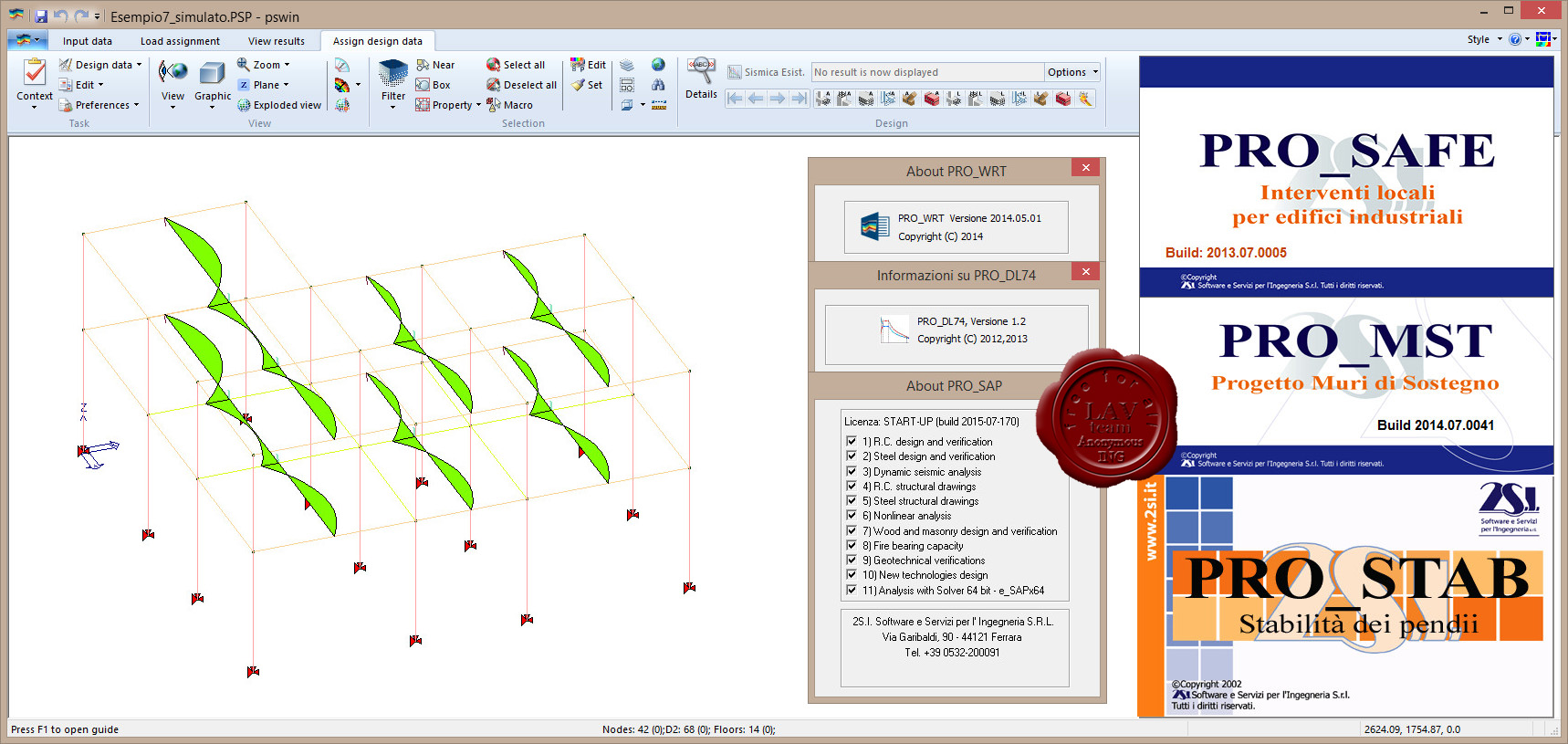Toggle '9) Geotechnical verifications' checkbox
The image size is (1568, 744).
click(852, 561)
